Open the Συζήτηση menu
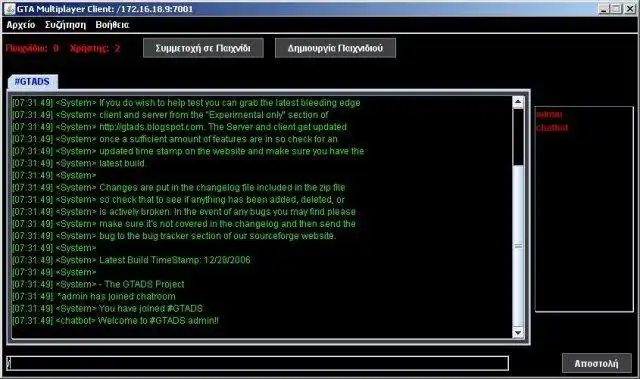Viewport: 640px width, 379px height. tap(65, 25)
